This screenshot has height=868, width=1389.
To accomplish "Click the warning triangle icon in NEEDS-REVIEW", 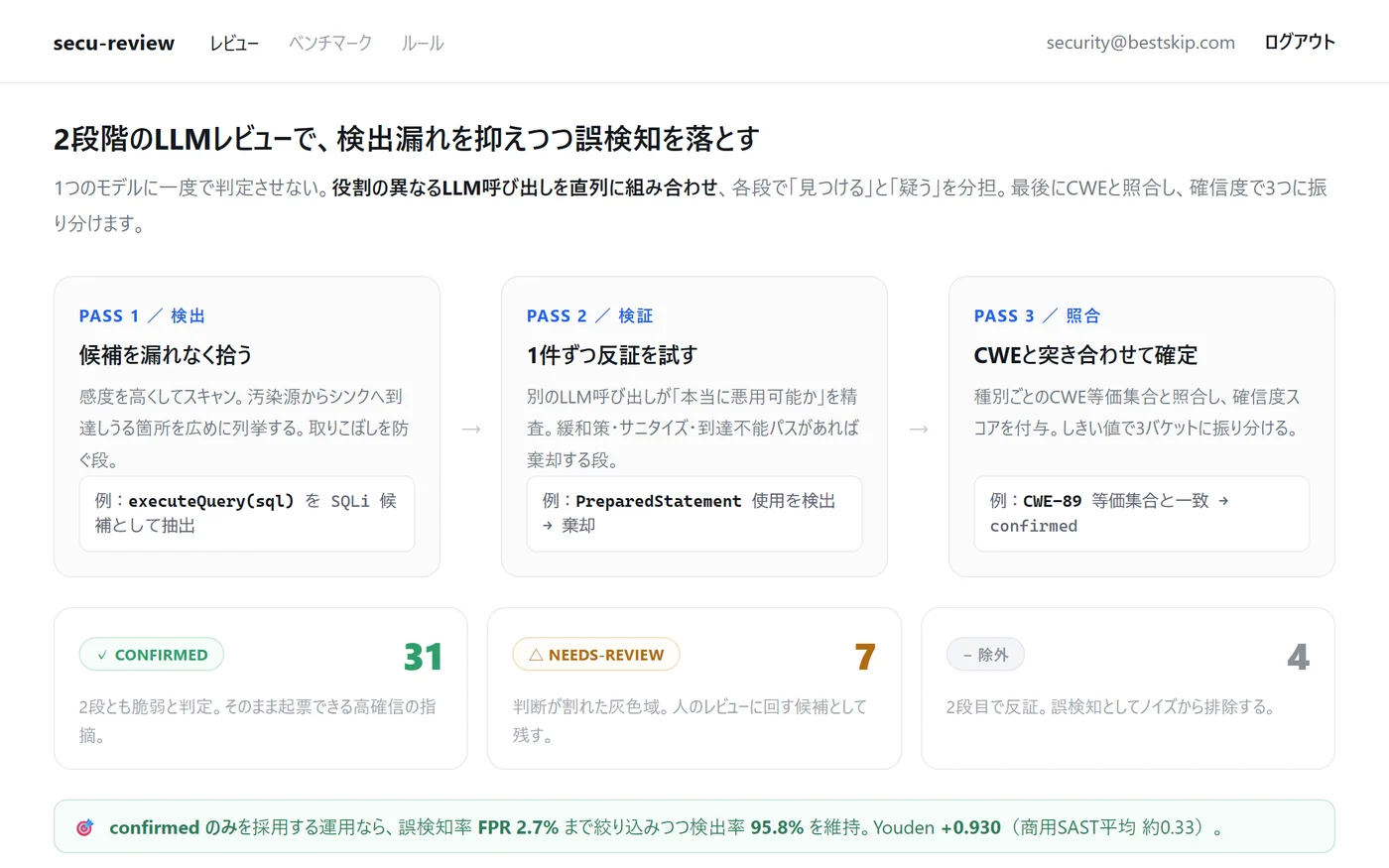I will point(536,655).
